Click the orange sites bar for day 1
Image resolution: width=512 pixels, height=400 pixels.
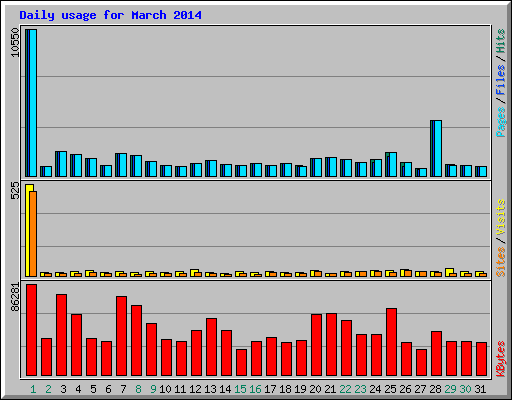(x=33, y=234)
